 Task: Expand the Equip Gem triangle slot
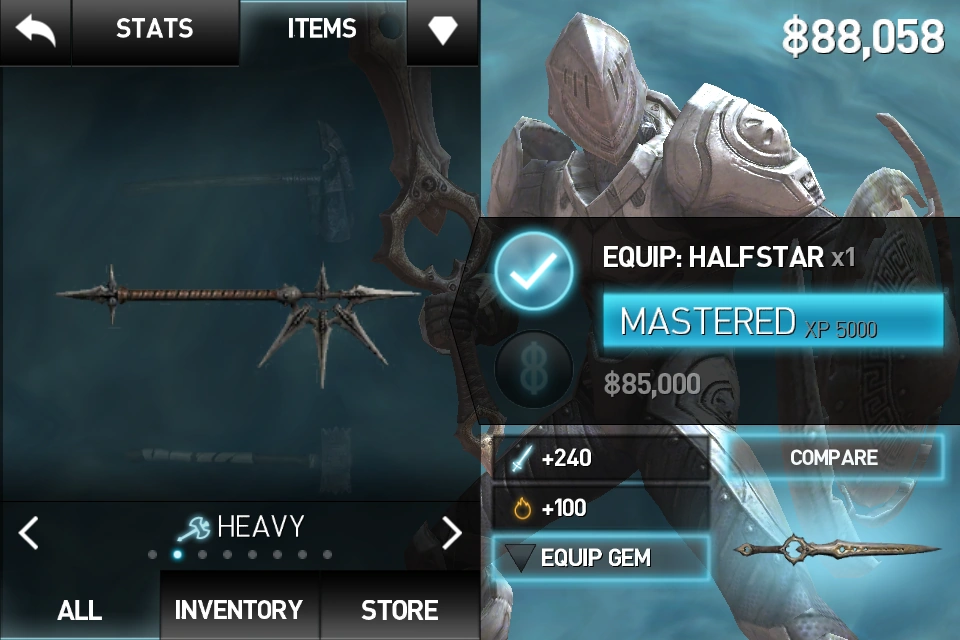pos(520,558)
